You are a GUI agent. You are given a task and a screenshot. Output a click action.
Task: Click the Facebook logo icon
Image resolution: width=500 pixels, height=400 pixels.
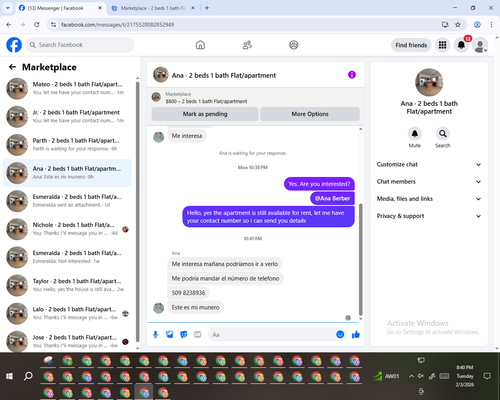14,45
